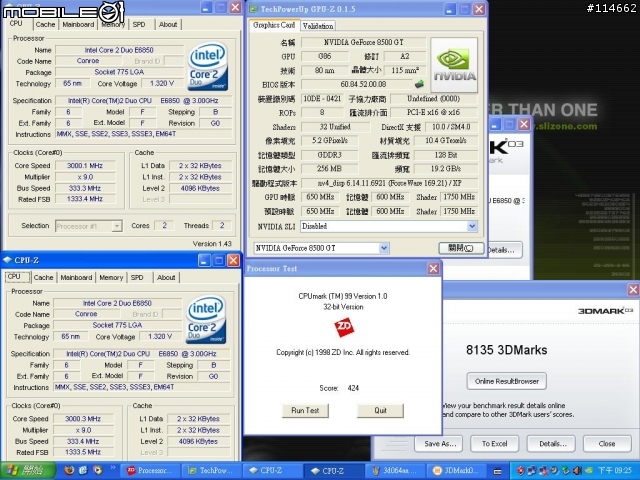Click the NVIDIA tray icon beside the clock
This screenshot has height=480, width=640.
tap(588, 471)
